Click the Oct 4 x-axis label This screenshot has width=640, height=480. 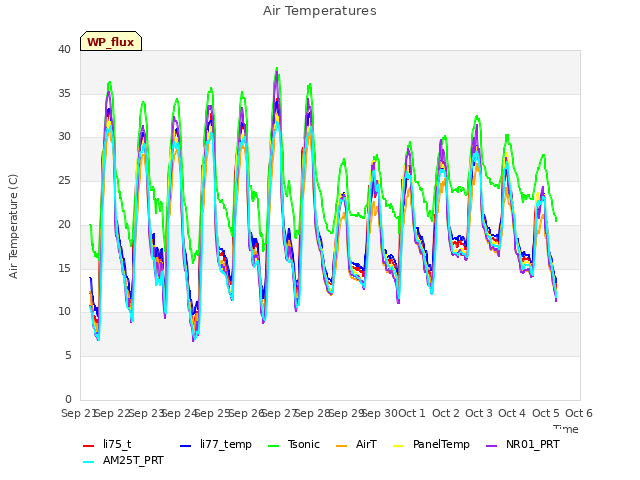pos(512,413)
